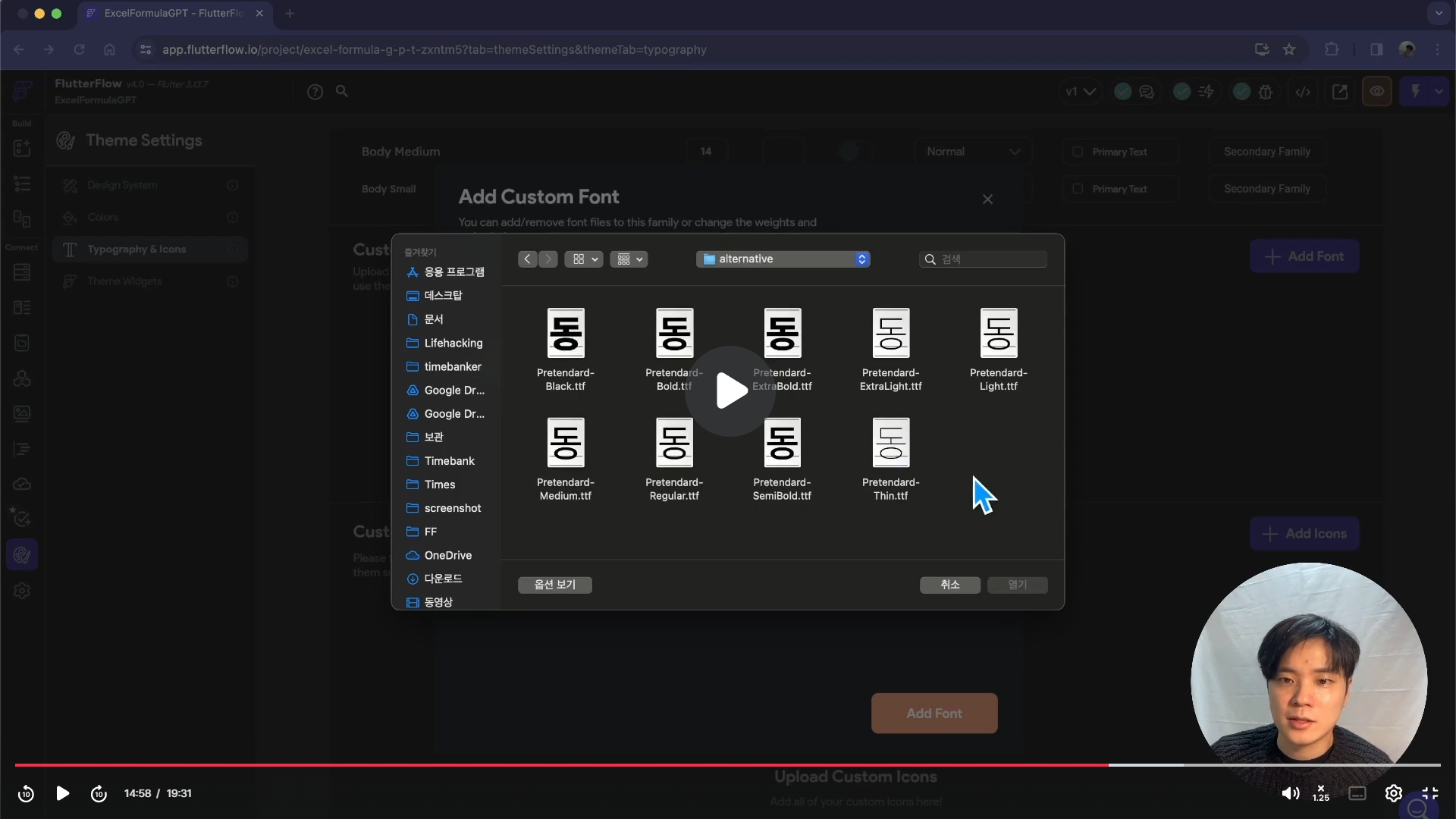Viewport: 1456px width, 819px height.
Task: Toggle Body Medium Primary Text checkbox
Action: point(1078,152)
